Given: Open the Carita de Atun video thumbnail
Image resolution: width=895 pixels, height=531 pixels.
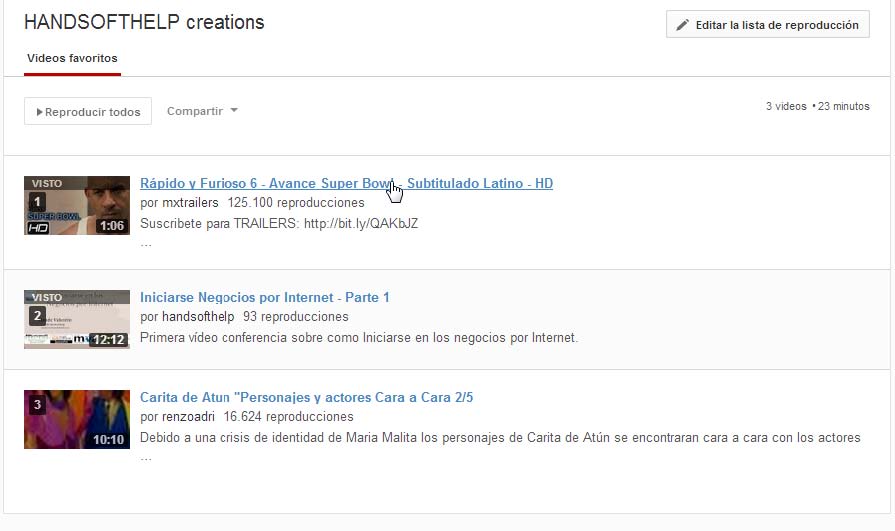Looking at the screenshot, I should (x=77, y=419).
